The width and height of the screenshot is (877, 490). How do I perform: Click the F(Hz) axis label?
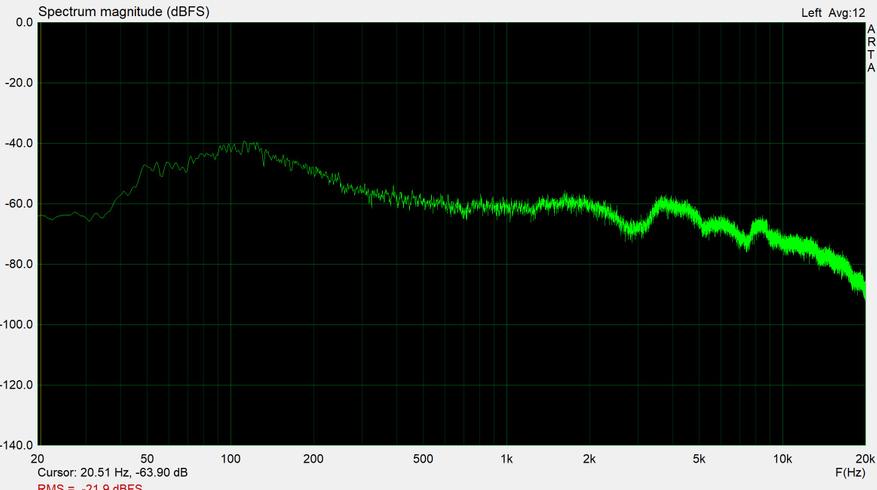[x=850, y=473]
